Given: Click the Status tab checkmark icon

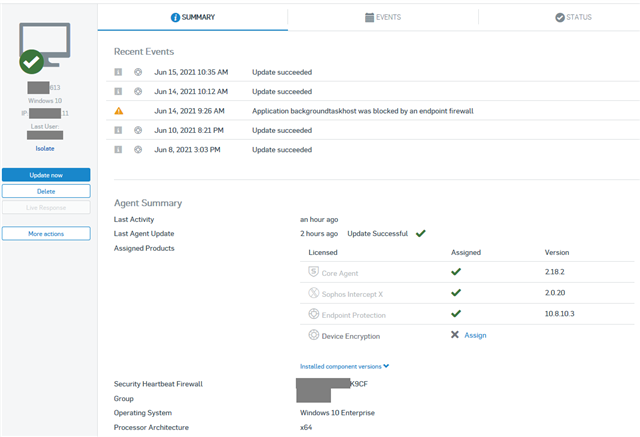Looking at the screenshot, I should point(560,17).
